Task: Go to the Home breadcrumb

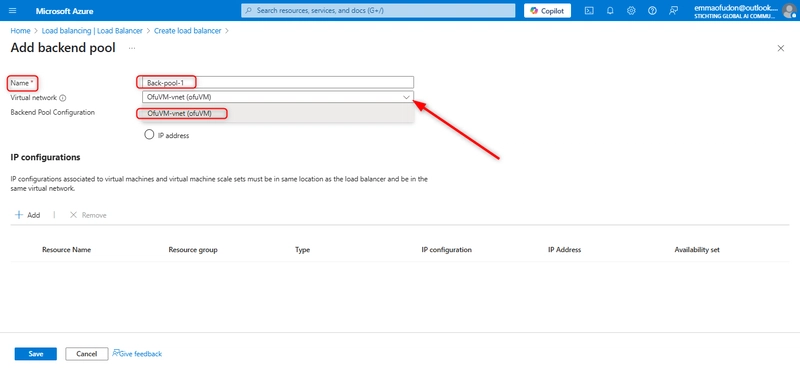Action: (x=20, y=31)
